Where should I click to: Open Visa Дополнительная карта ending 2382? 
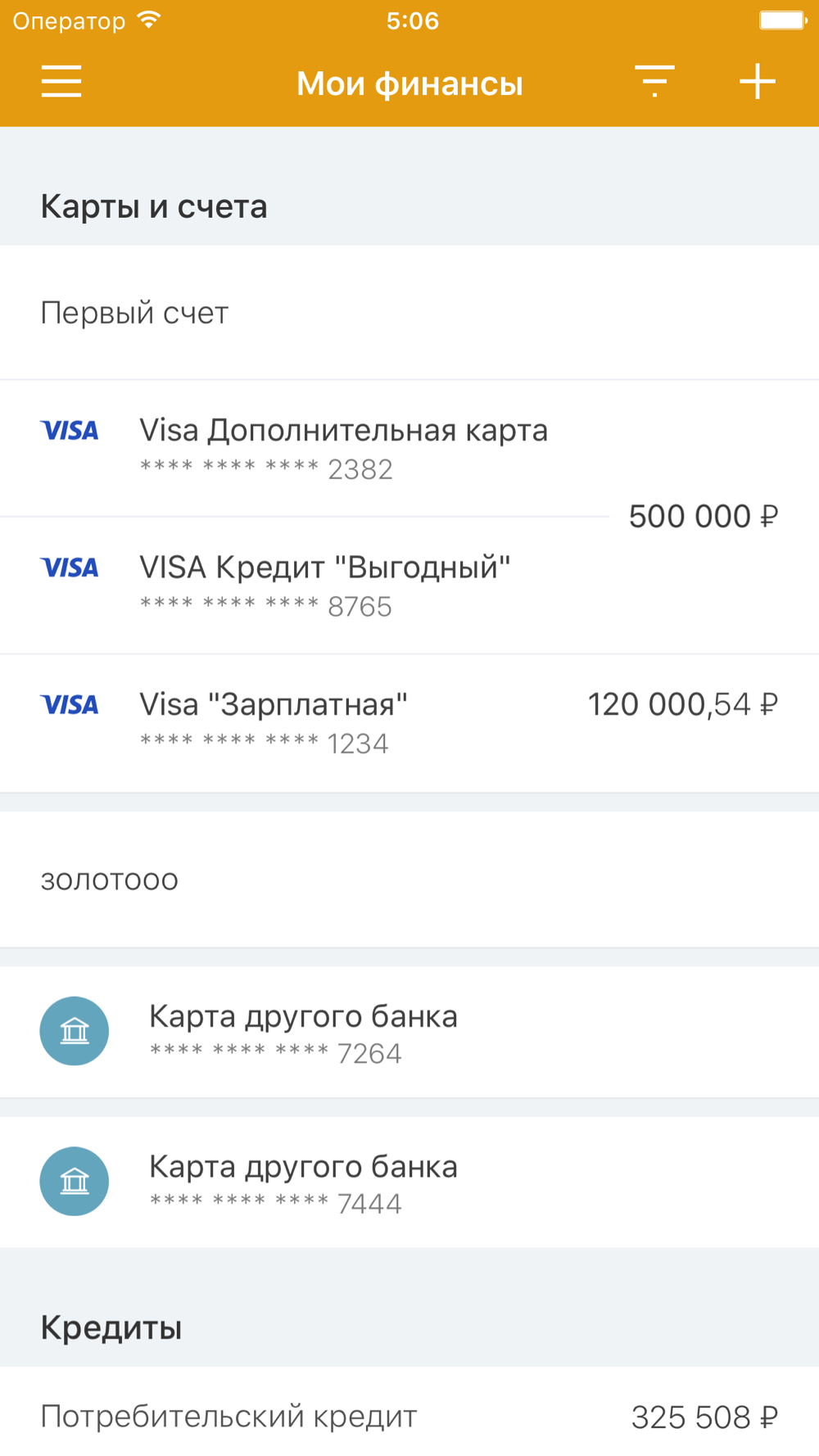click(x=344, y=447)
